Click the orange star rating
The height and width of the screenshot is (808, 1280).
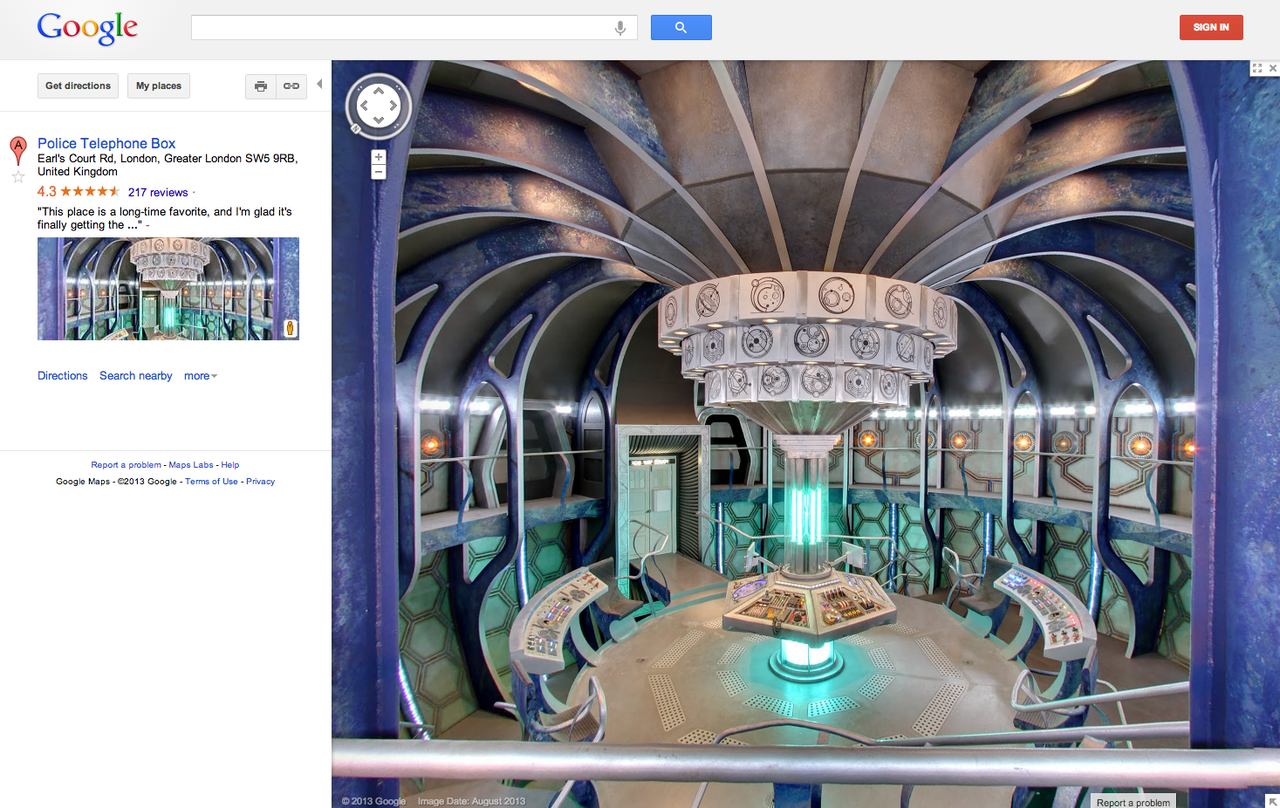click(90, 191)
